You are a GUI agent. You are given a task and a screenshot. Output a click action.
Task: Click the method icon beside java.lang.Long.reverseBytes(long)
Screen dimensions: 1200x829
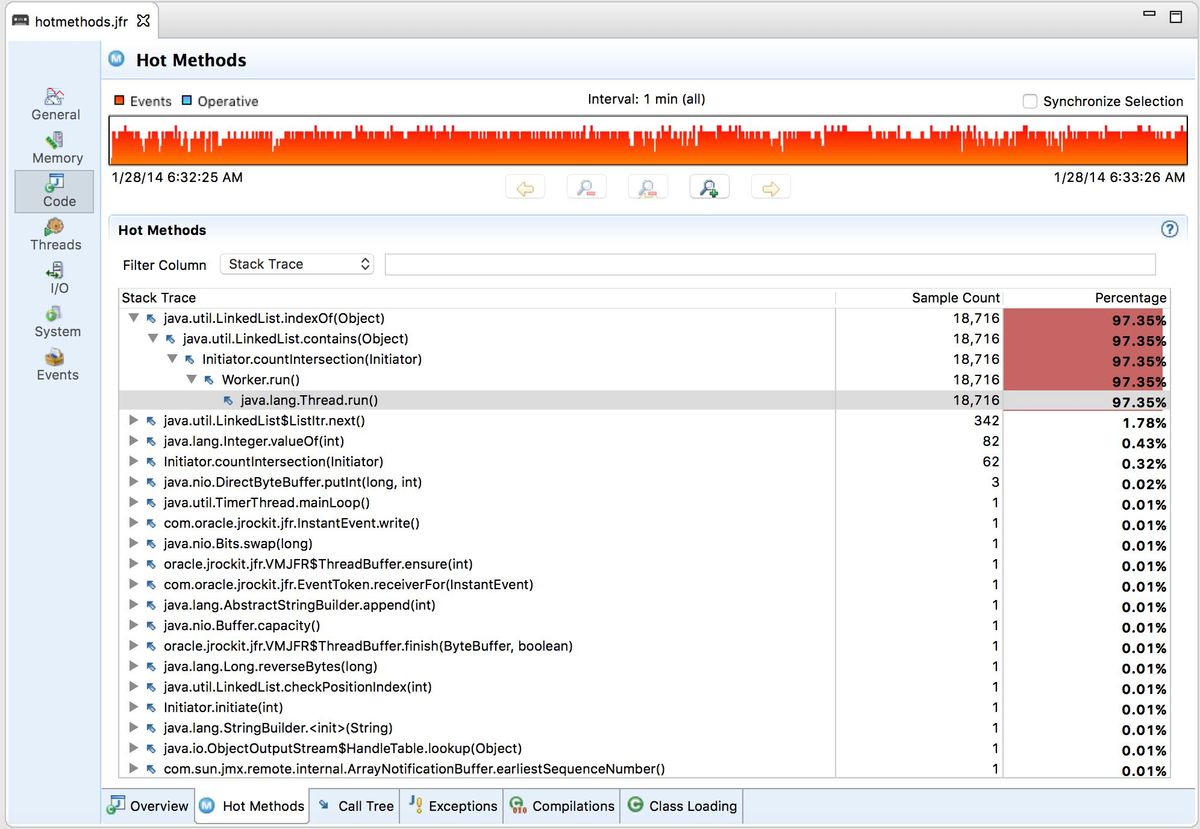151,666
